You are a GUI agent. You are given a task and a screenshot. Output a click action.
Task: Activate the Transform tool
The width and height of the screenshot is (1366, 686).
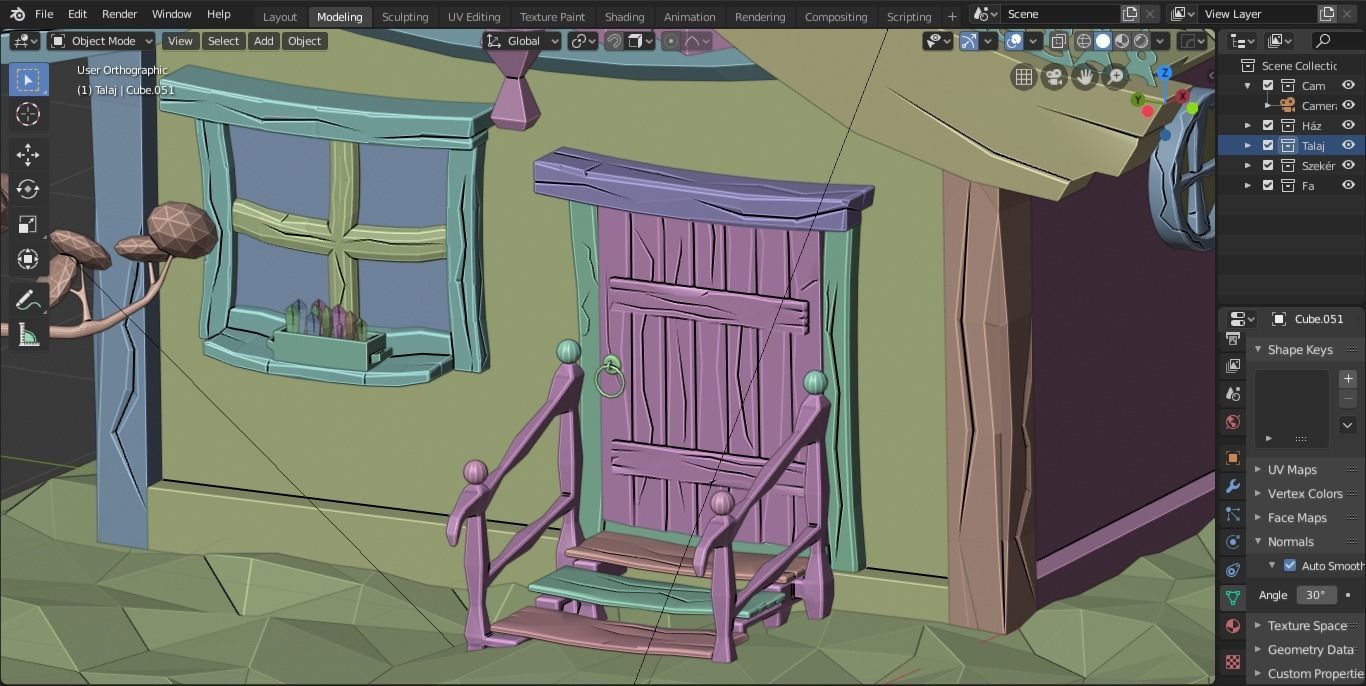click(28, 259)
